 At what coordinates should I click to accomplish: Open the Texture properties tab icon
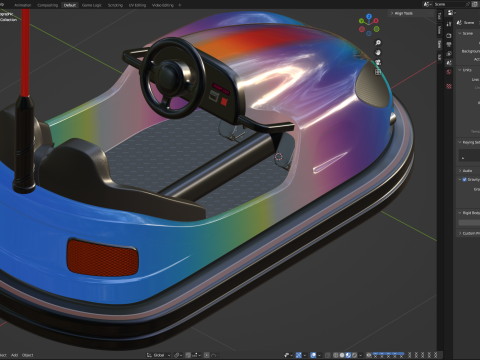click(449, 86)
